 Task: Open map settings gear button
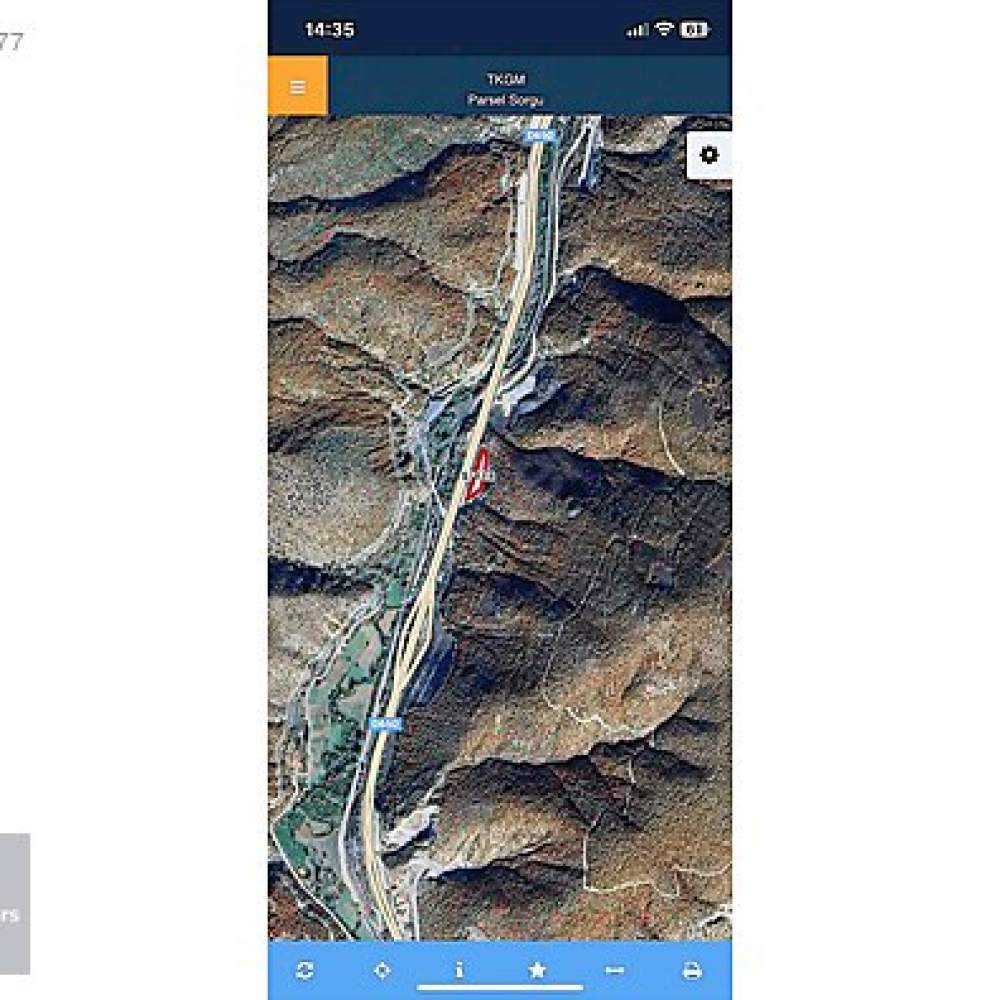pyautogui.click(x=709, y=155)
